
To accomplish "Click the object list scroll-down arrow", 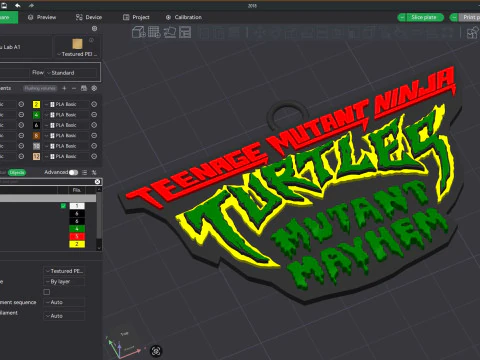I will pyautogui.click(x=99, y=248).
